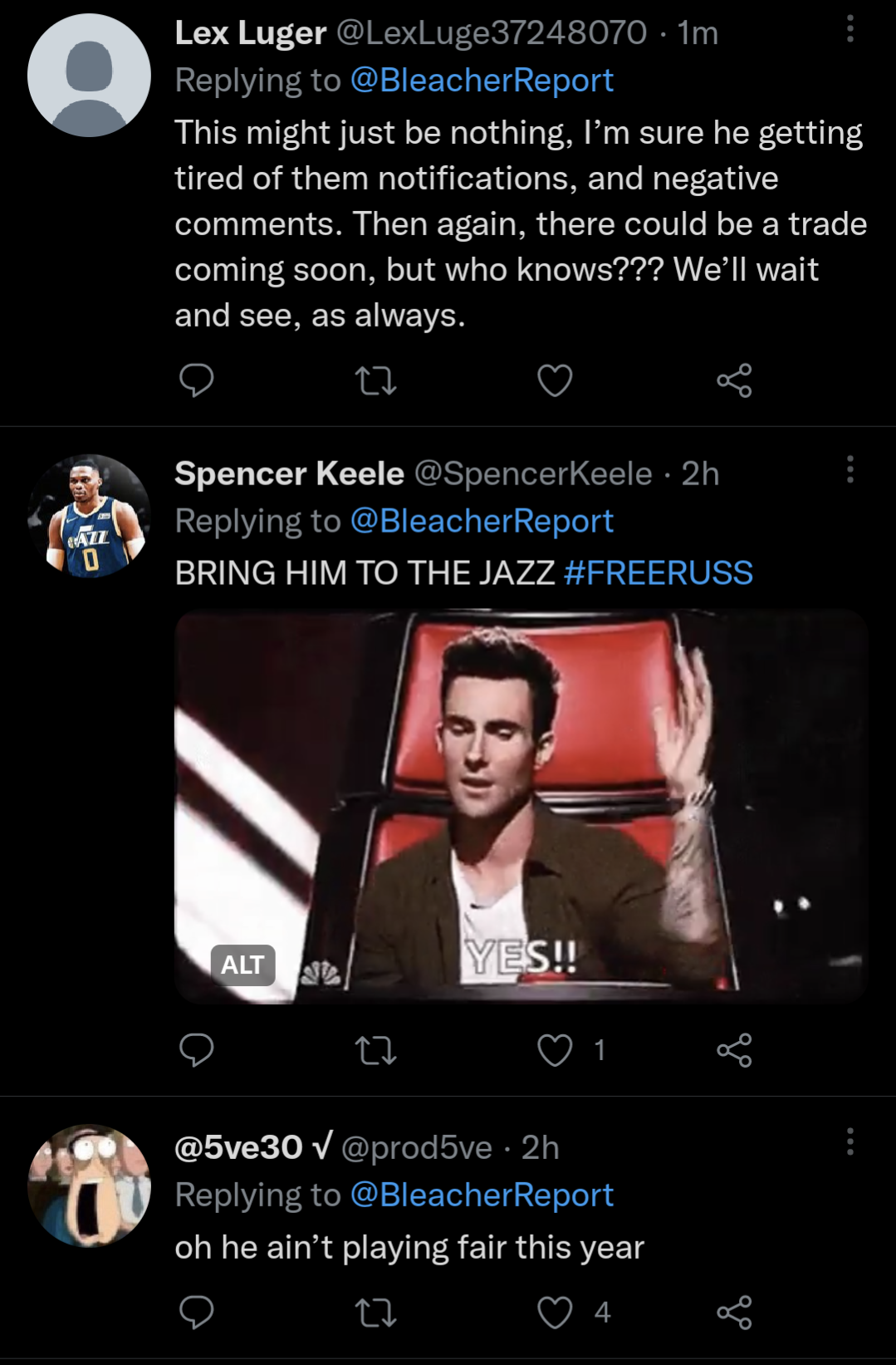Open more options on Spencer Keele's tweet

[849, 470]
